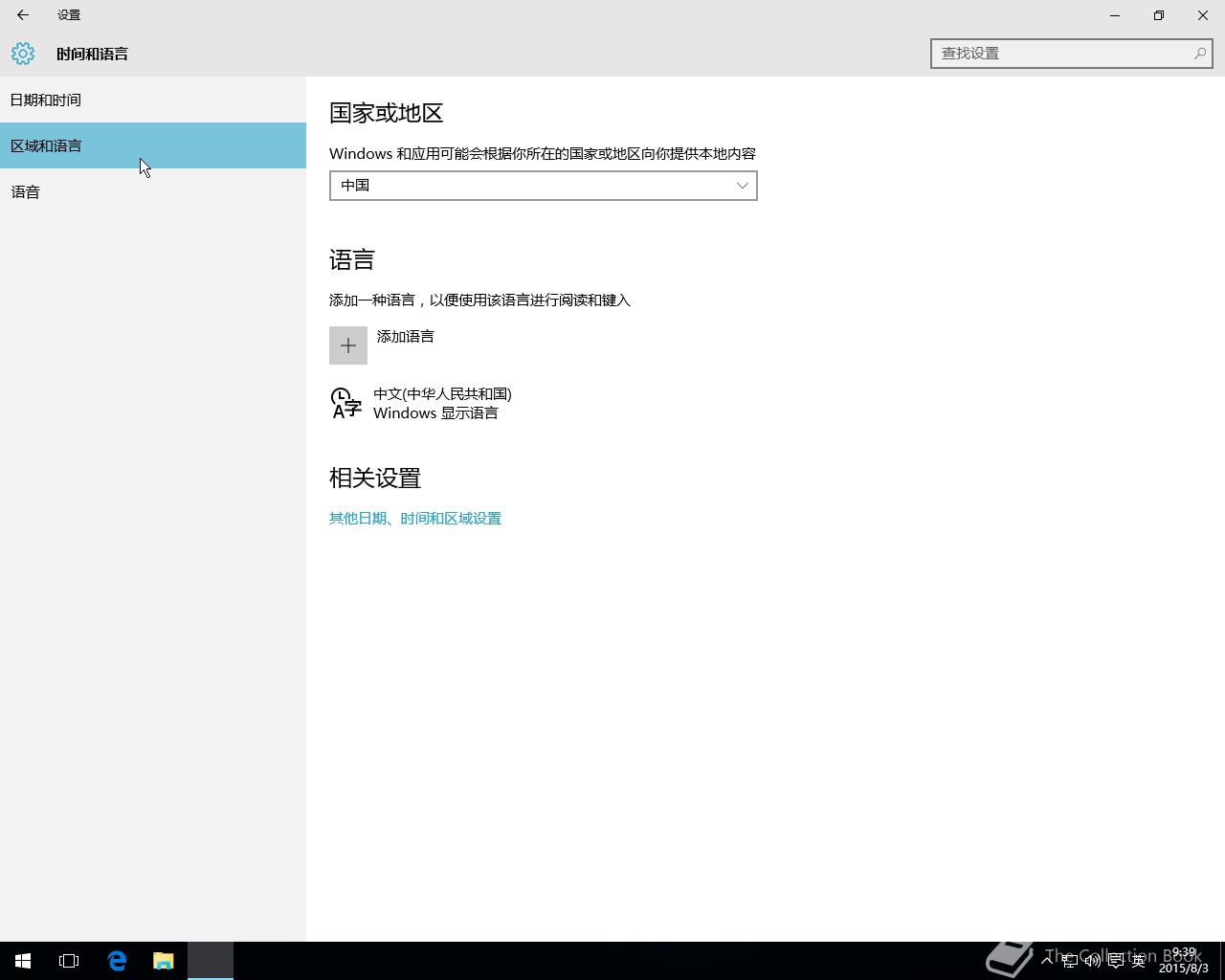Click the search magnifier in 查找设置 box
The height and width of the screenshot is (980, 1225).
click(x=1199, y=54)
